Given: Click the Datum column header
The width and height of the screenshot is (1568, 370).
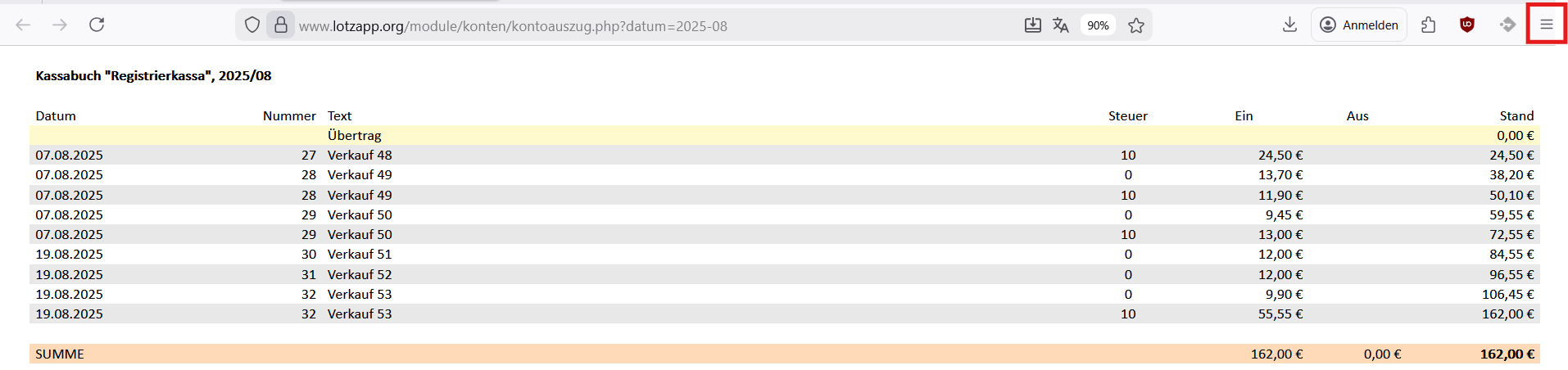Looking at the screenshot, I should pos(56,116).
